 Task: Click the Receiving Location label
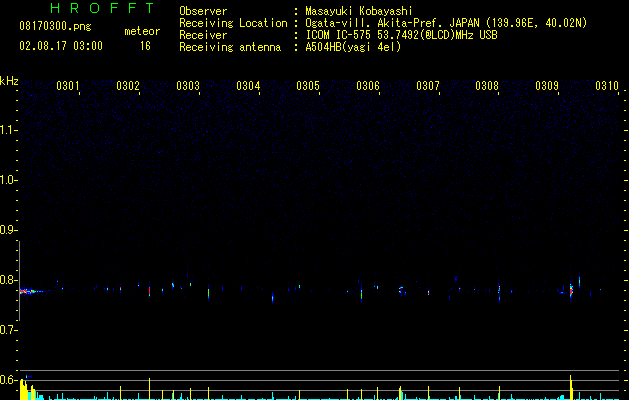[233, 23]
